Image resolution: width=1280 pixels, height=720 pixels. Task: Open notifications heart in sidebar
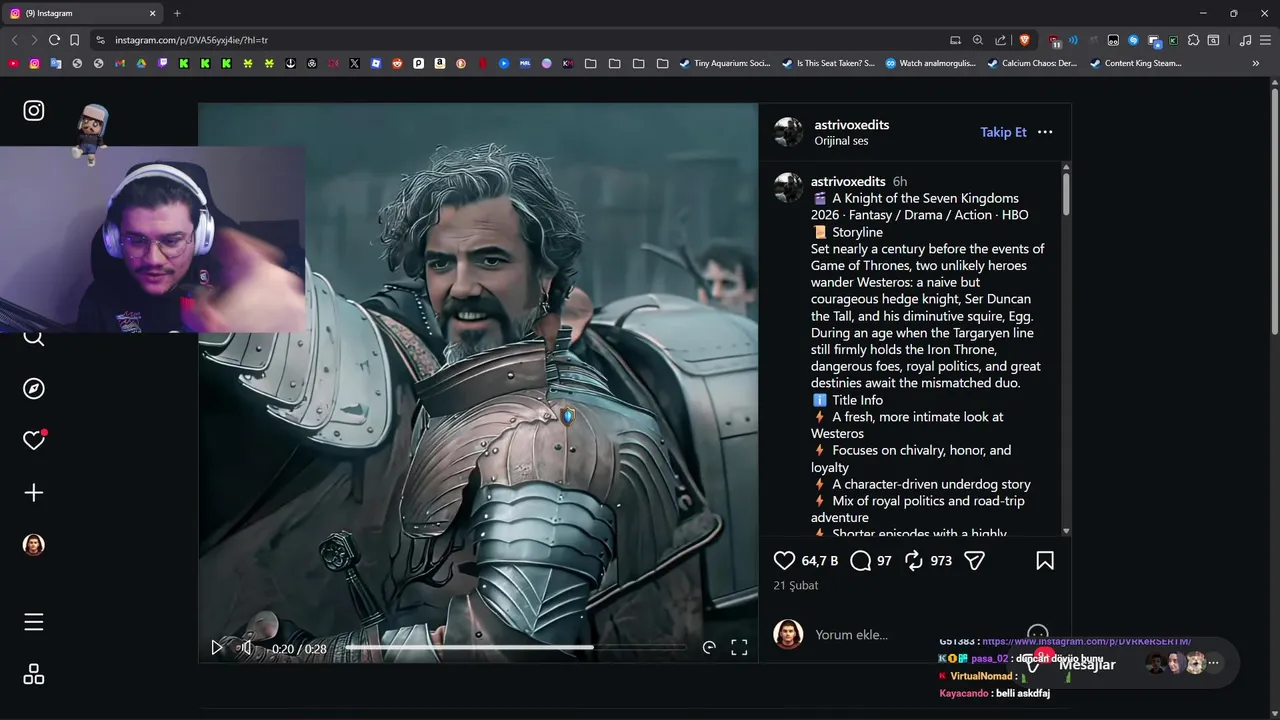point(34,441)
